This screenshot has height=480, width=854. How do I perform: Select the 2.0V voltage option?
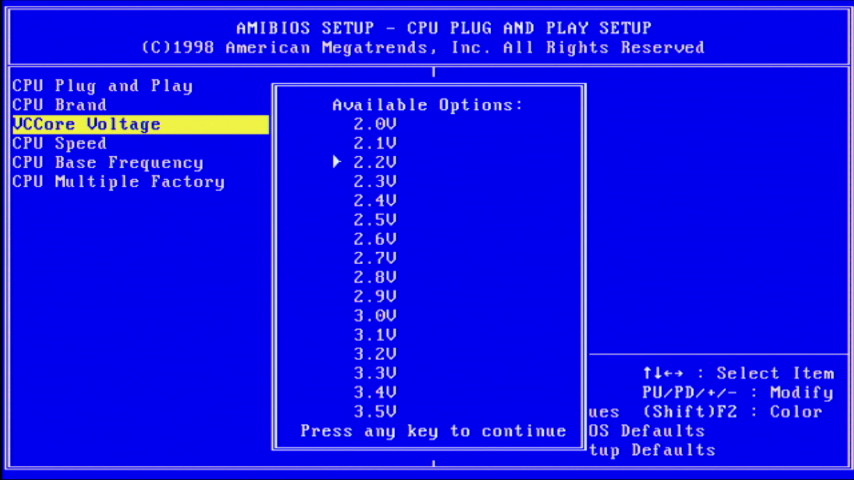[375, 124]
